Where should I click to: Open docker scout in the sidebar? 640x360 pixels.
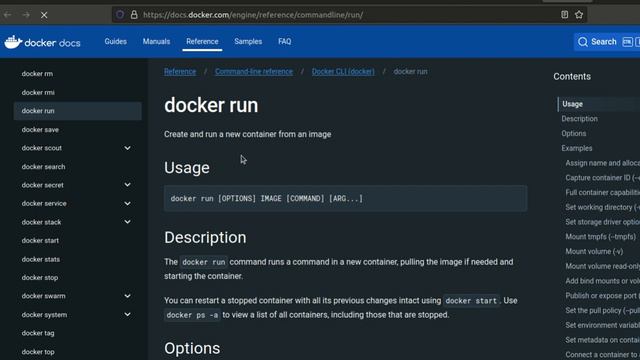tap(42, 148)
